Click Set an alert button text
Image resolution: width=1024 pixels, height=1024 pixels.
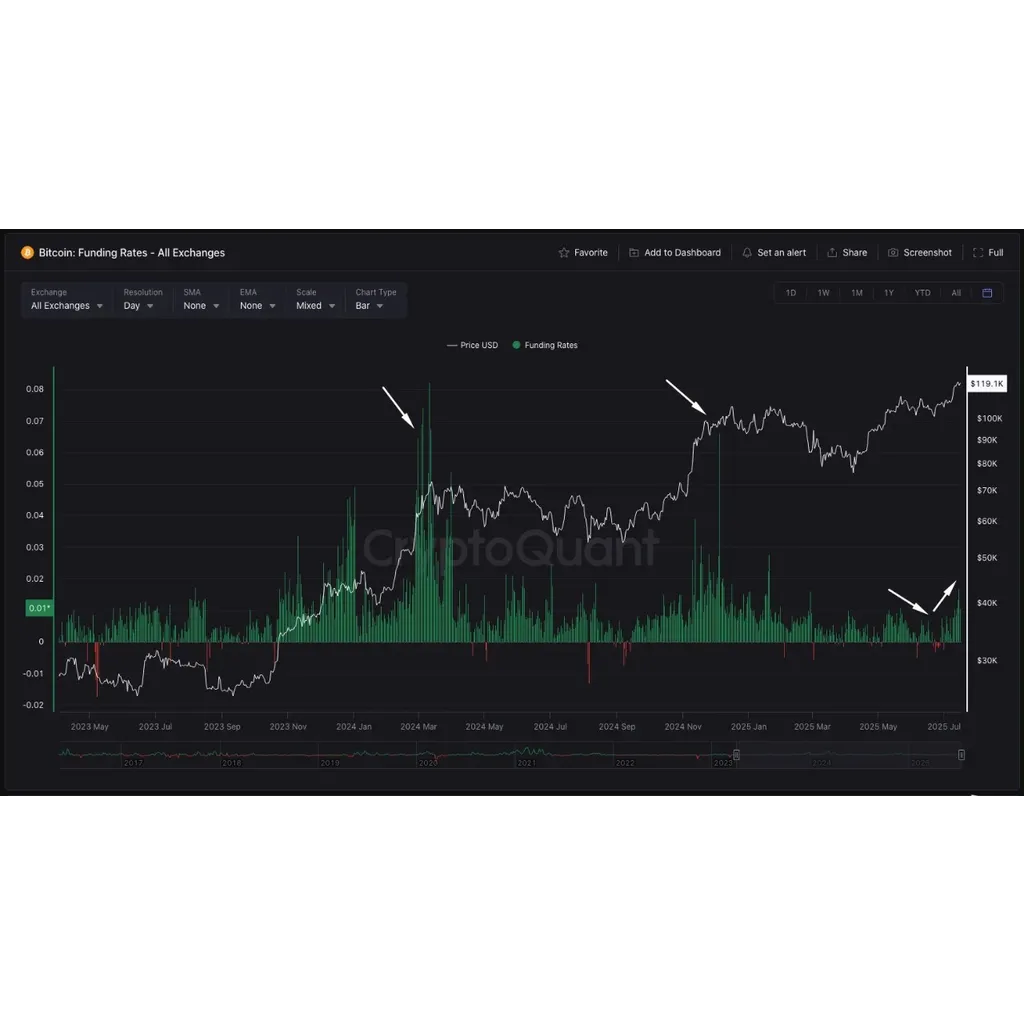[x=781, y=253]
